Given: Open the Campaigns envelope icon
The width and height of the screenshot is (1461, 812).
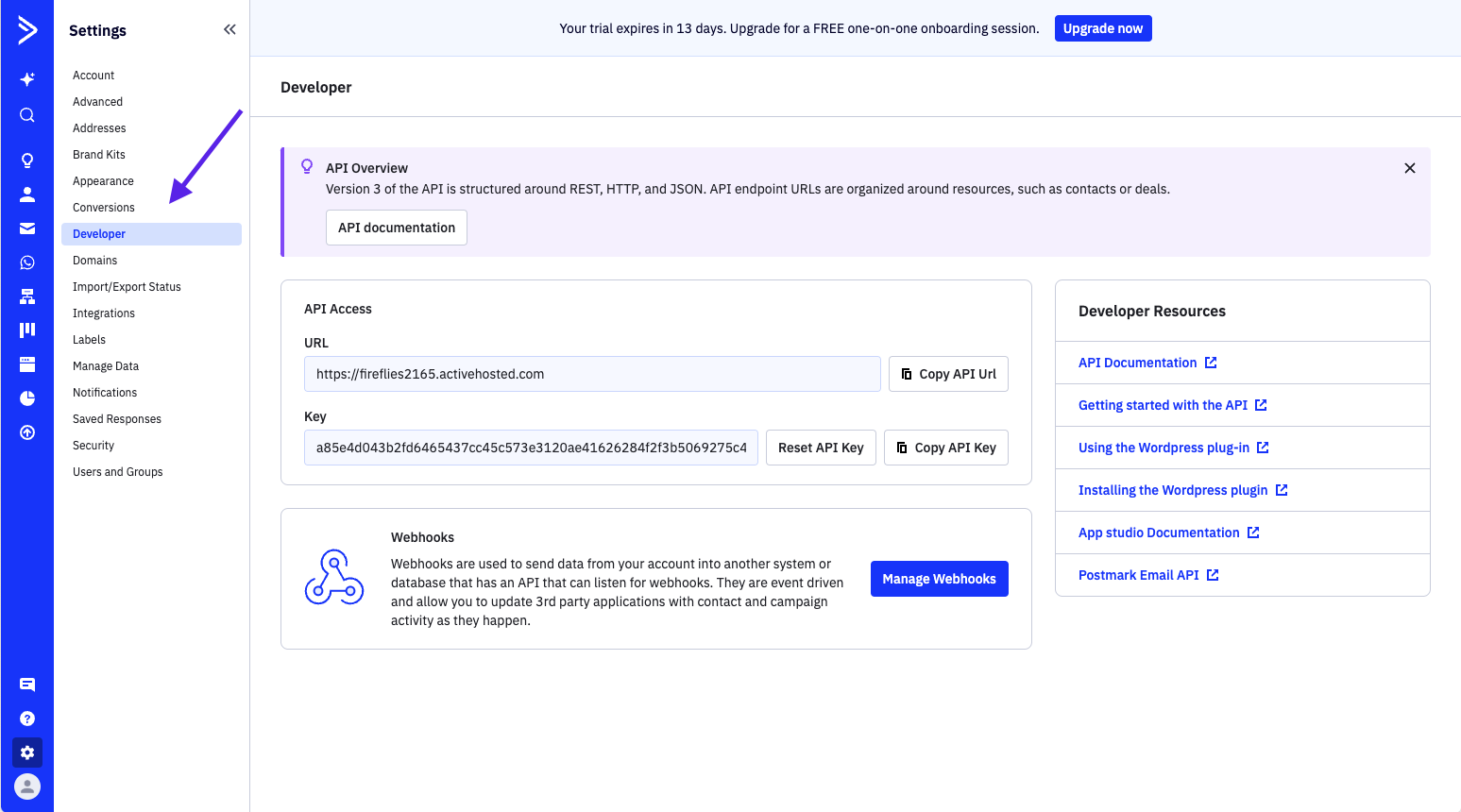Looking at the screenshot, I should [x=27, y=228].
